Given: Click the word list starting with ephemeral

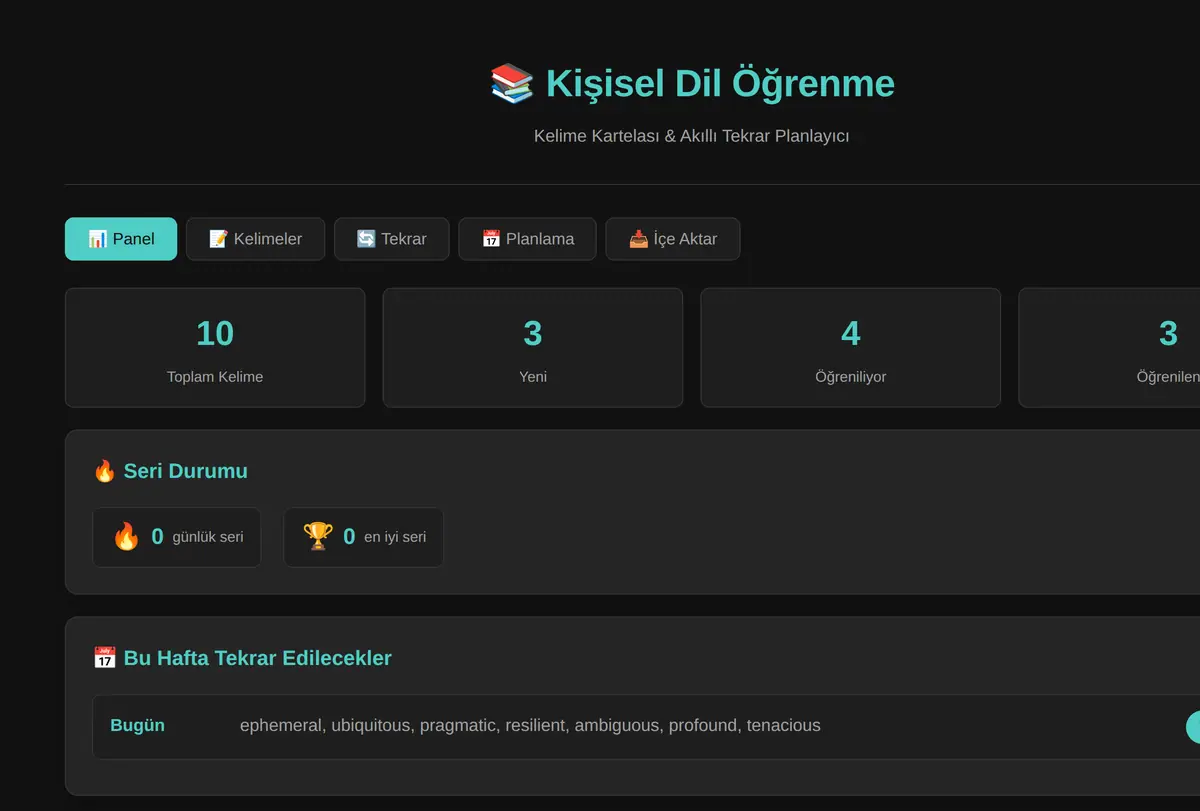Looking at the screenshot, I should tap(530, 726).
